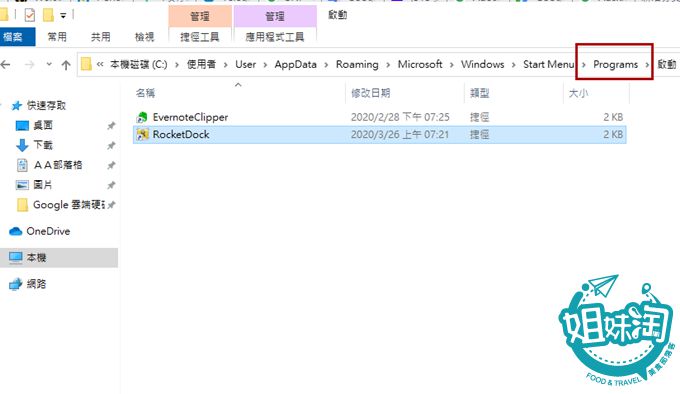The image size is (680, 394).
Task: Expand hidden path with the double chevron
Action: tap(100, 65)
